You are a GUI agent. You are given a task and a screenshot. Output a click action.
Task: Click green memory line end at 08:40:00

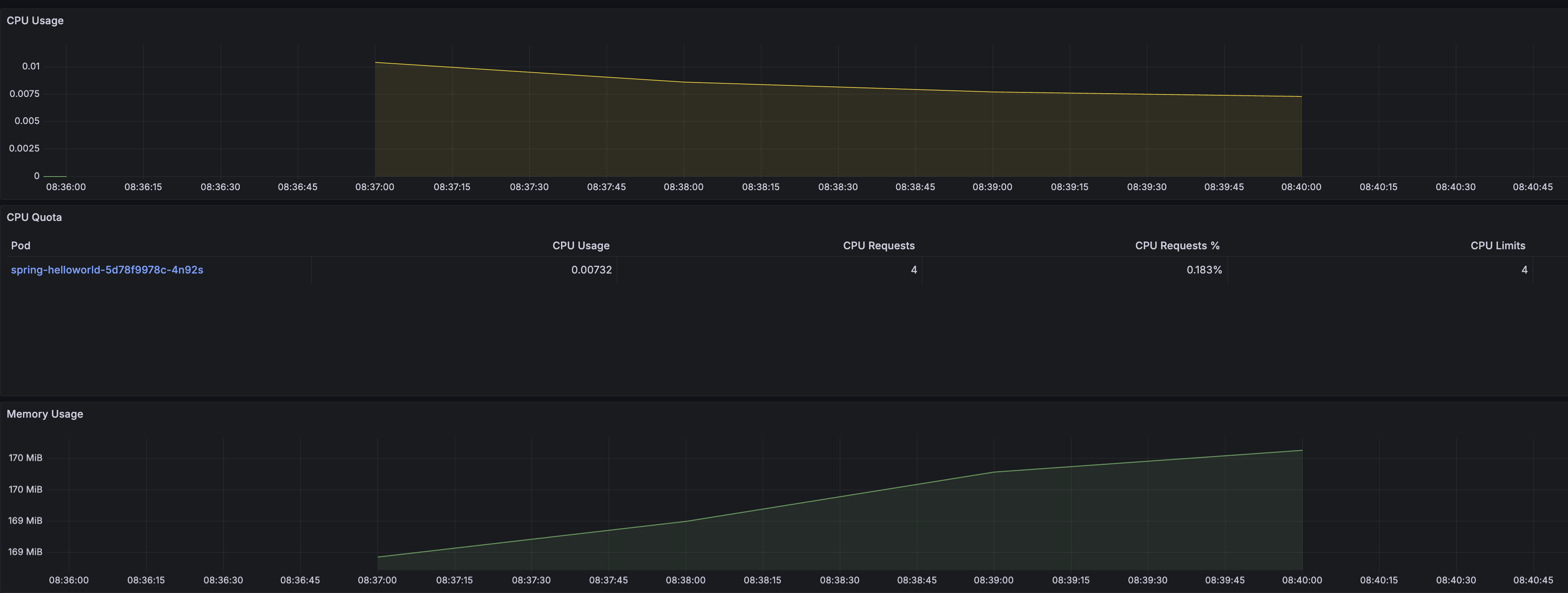coord(1301,450)
